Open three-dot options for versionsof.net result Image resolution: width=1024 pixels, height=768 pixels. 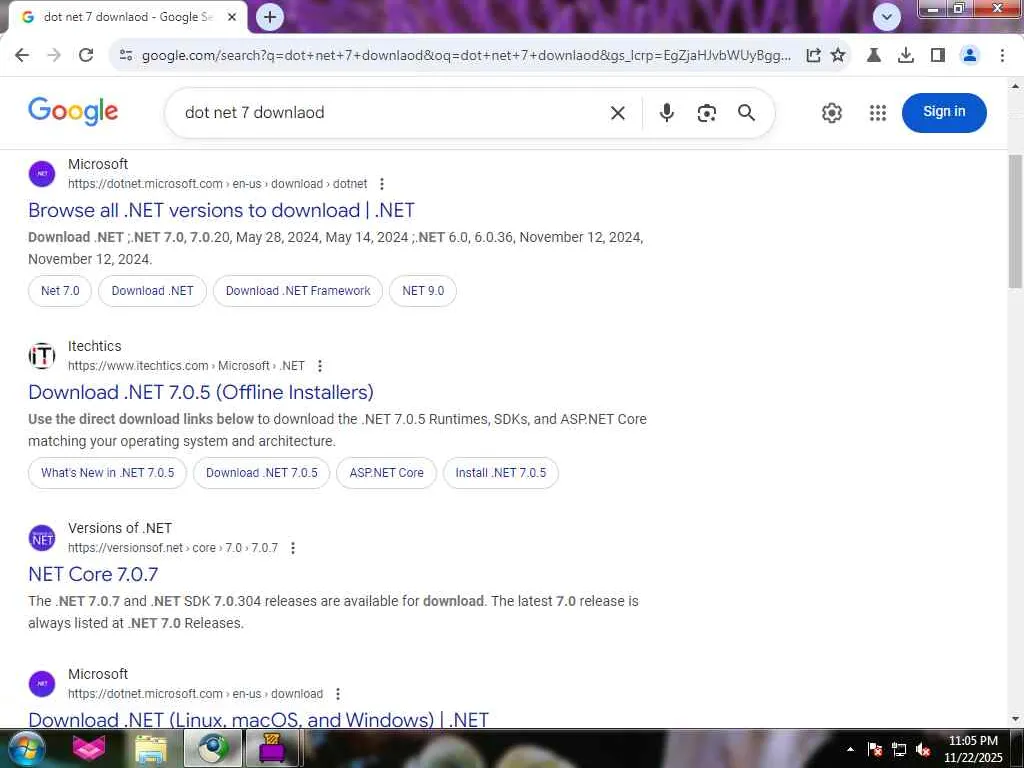point(293,548)
